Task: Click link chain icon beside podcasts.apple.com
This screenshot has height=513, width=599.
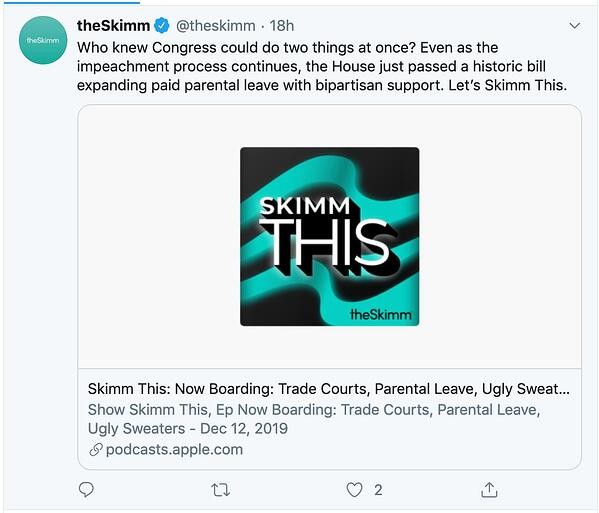Action: (x=96, y=450)
